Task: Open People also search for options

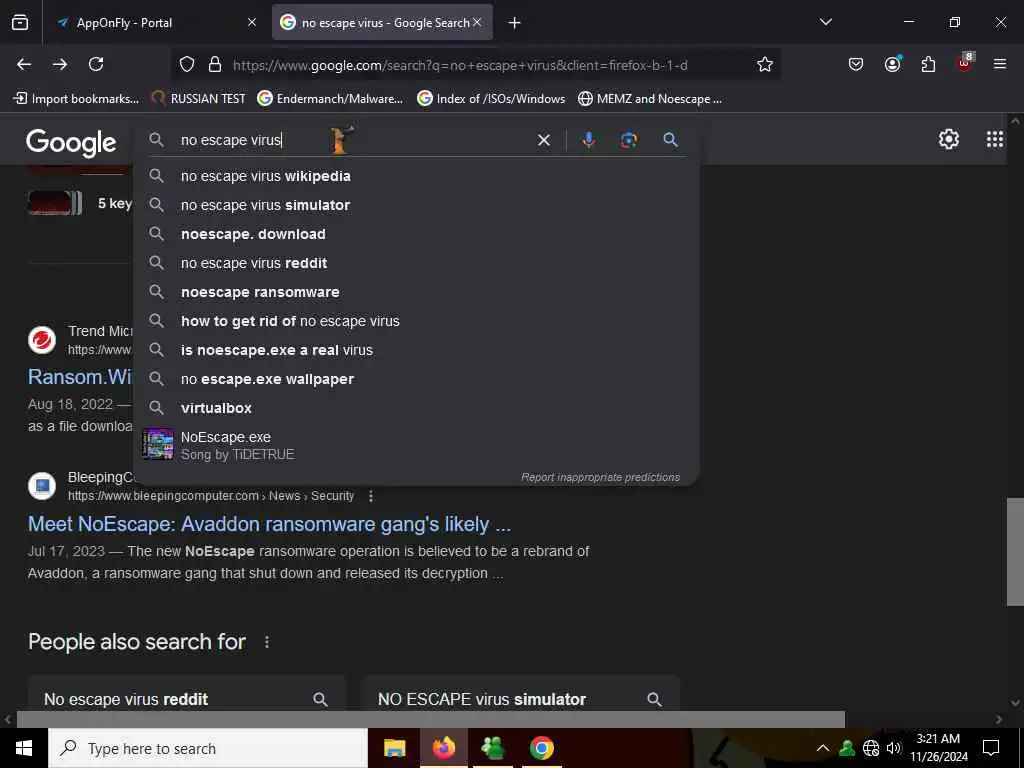Action: coord(266,642)
